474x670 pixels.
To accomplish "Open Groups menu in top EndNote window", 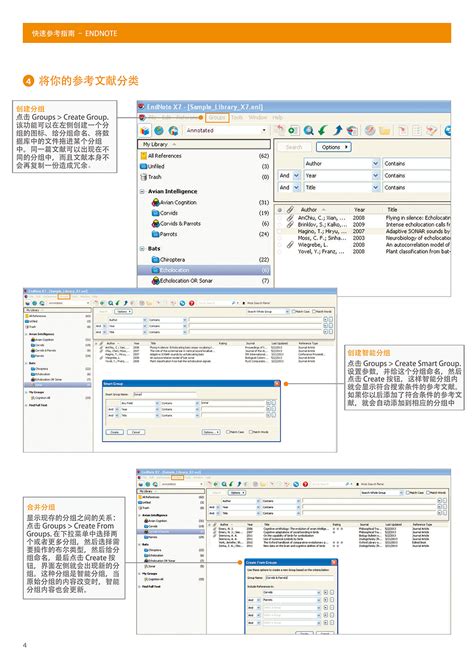I will click(x=217, y=118).
